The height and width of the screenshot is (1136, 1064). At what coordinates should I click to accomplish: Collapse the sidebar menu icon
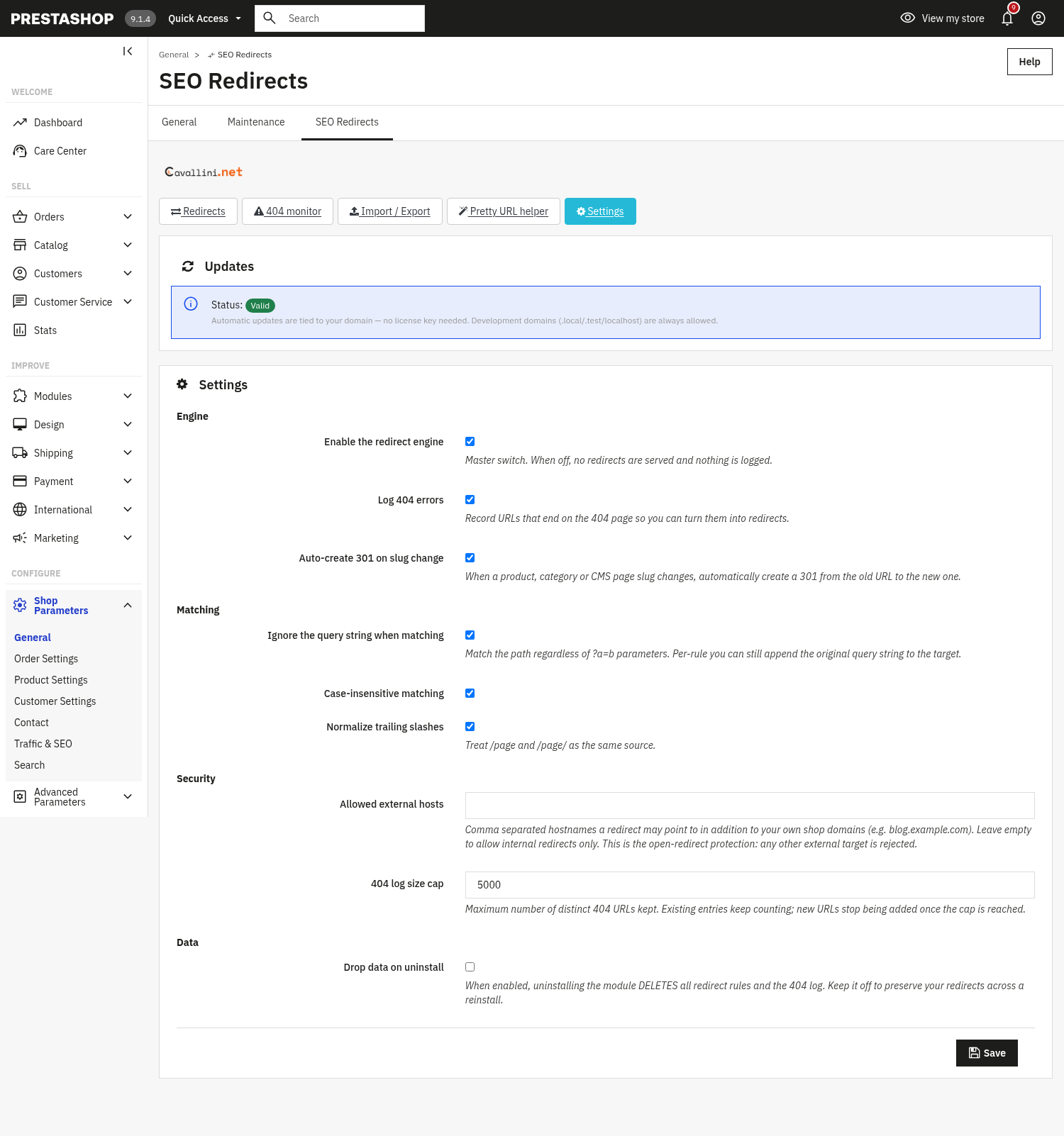[x=128, y=51]
